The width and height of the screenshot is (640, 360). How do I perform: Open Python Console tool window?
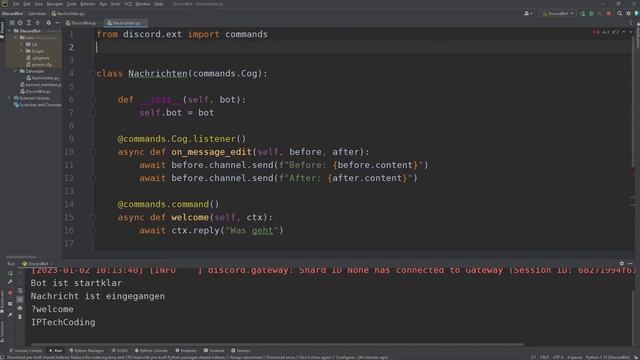[151, 351]
